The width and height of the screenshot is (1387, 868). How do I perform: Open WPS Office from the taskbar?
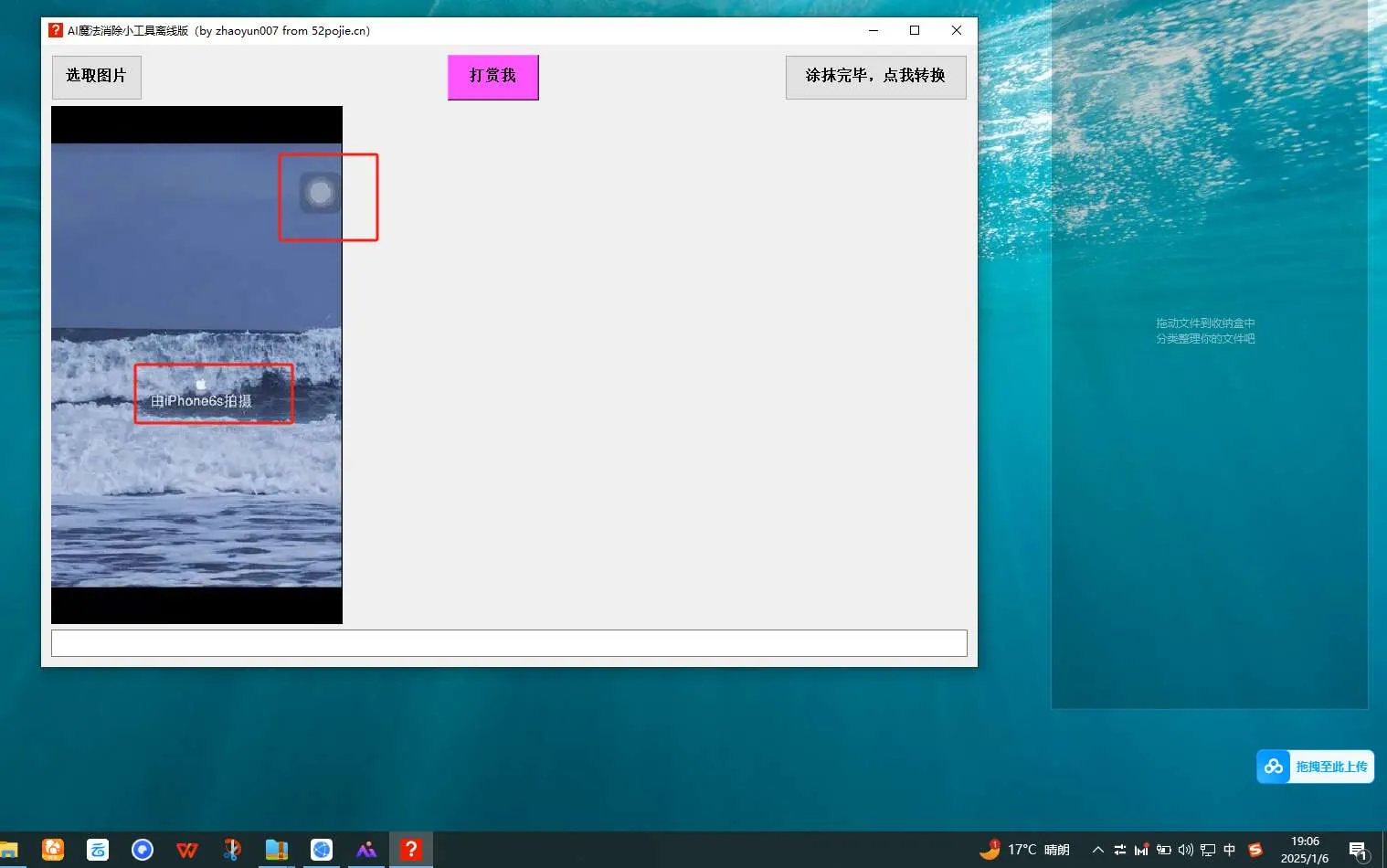tap(186, 849)
